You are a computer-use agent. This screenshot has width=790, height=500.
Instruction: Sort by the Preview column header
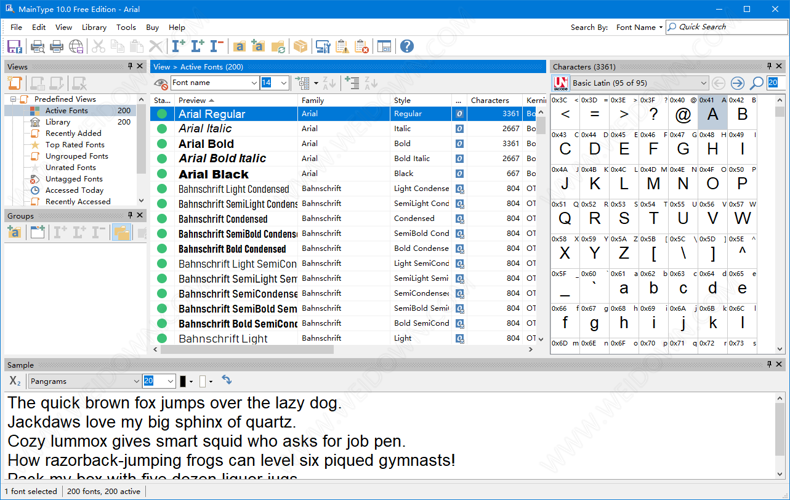[236, 100]
